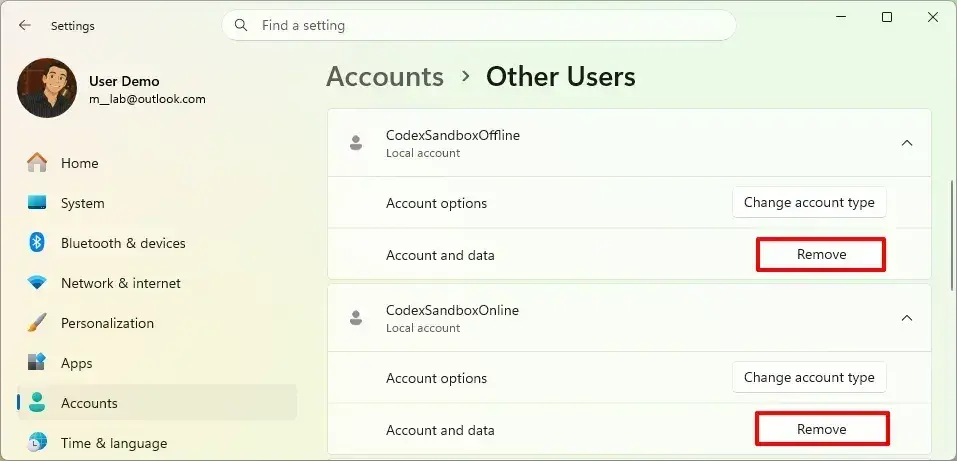Click the User Demo name text
957x461 pixels.
(124, 81)
